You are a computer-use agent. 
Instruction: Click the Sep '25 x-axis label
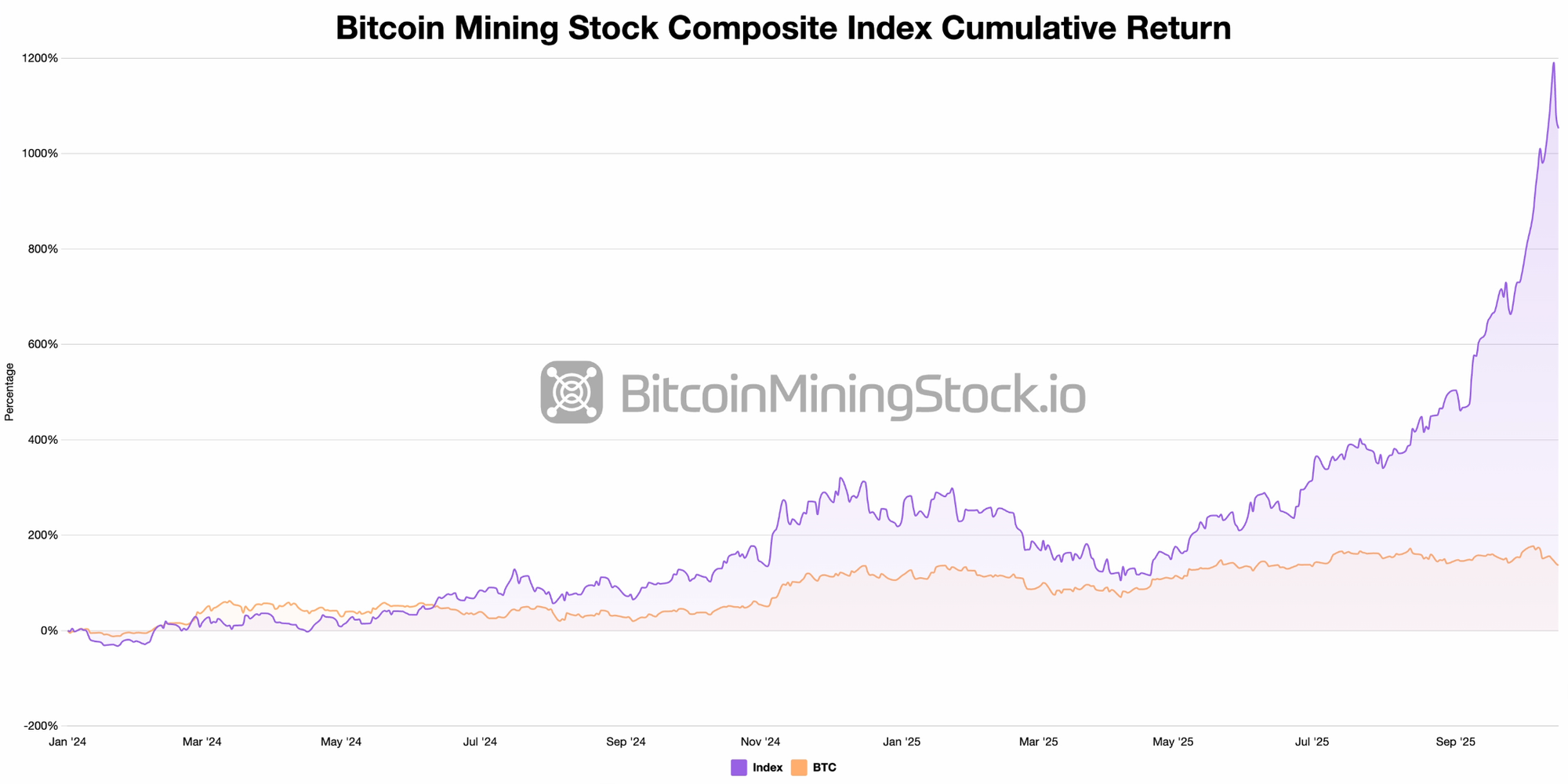[1455, 742]
